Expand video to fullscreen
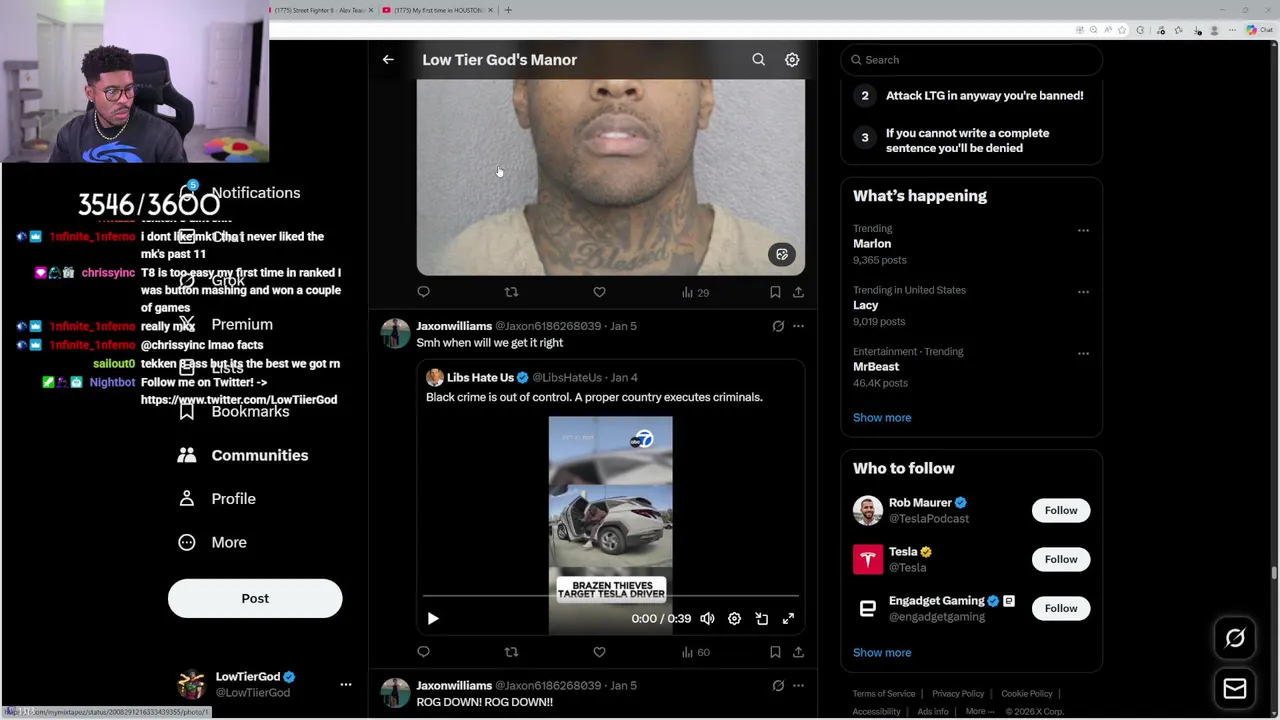The height and width of the screenshot is (720, 1280). pyautogui.click(x=788, y=619)
